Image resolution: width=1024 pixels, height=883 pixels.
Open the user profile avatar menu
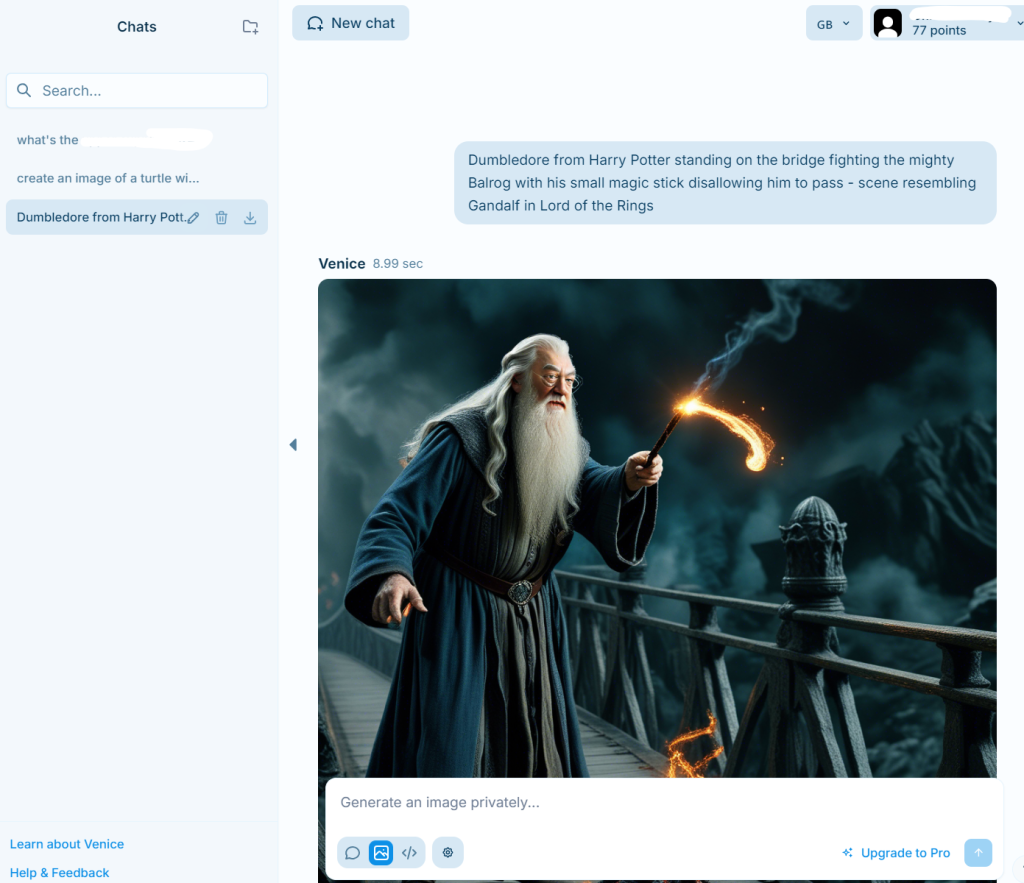[x=888, y=24]
